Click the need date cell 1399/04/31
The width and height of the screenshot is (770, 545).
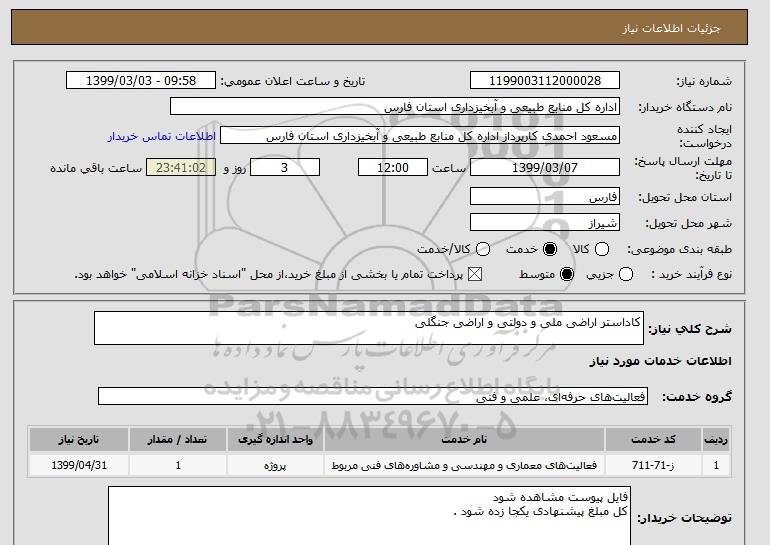(79, 465)
